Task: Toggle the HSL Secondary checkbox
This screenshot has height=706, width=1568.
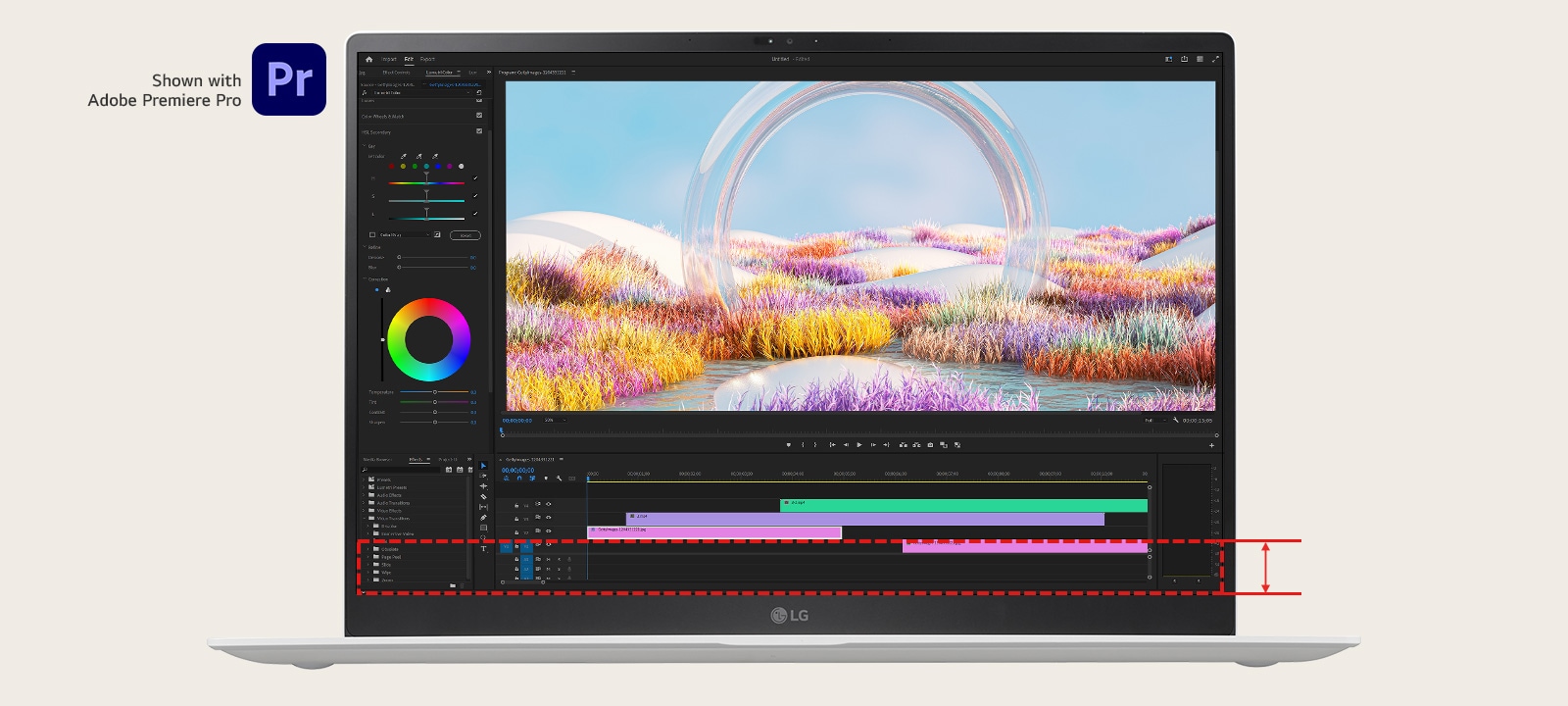Action: pyautogui.click(x=479, y=130)
